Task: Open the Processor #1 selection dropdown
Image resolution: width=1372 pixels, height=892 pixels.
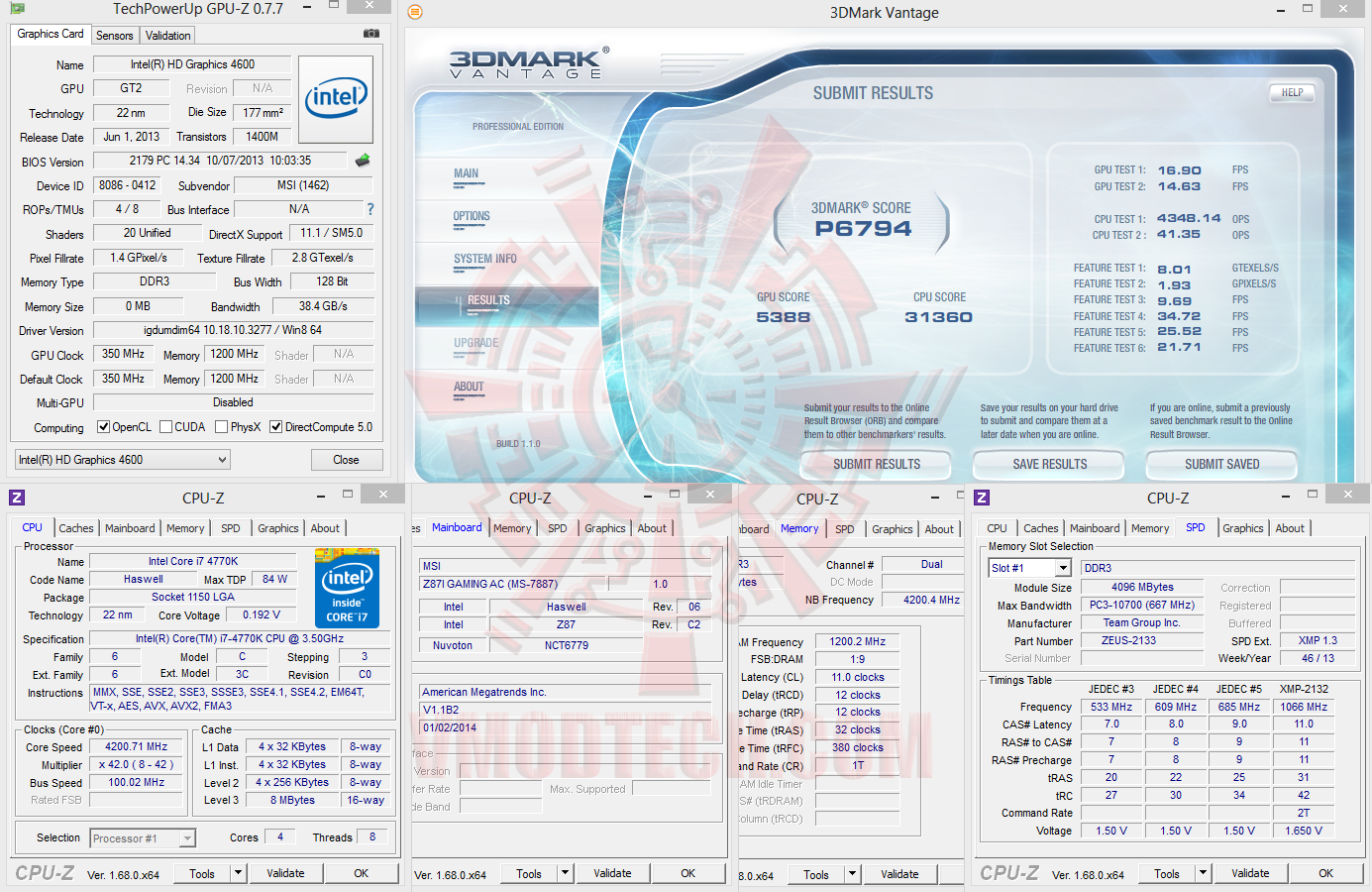Action: 143,838
